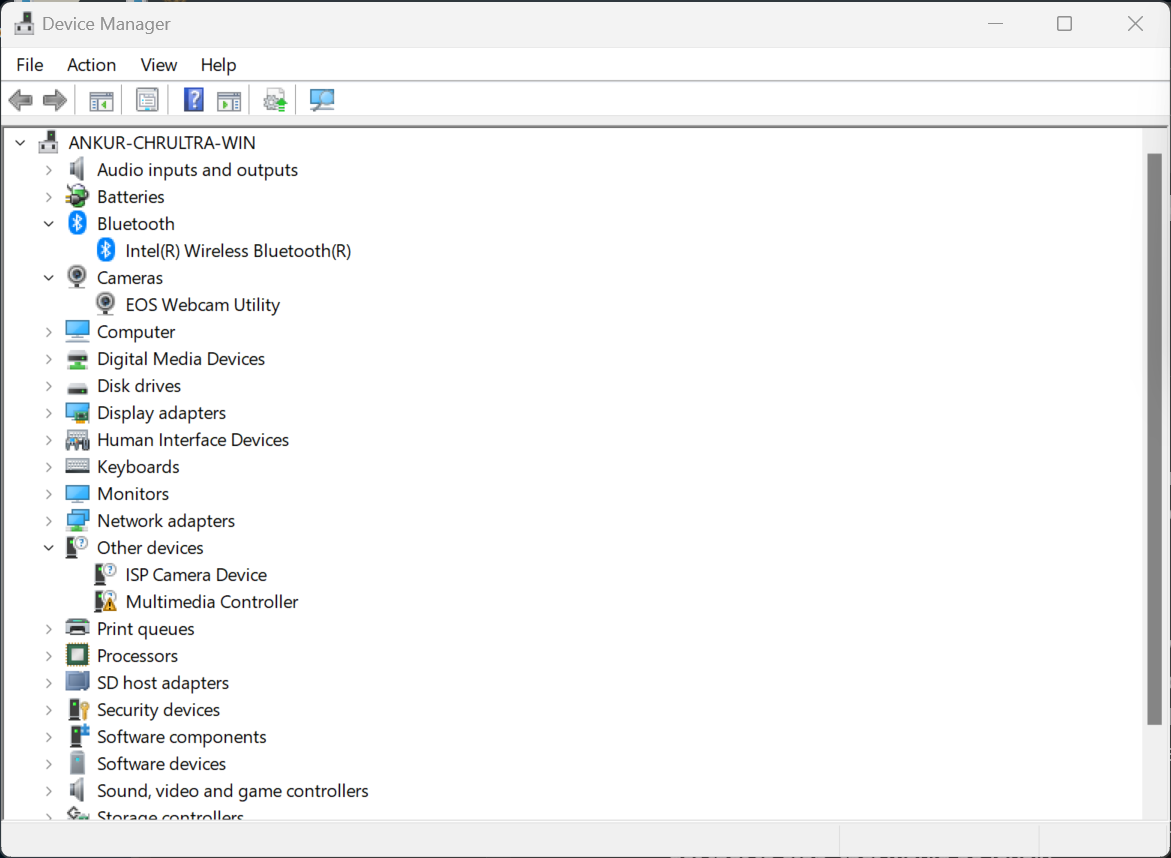
Task: Expand the Display adapters category
Action: pos(48,413)
